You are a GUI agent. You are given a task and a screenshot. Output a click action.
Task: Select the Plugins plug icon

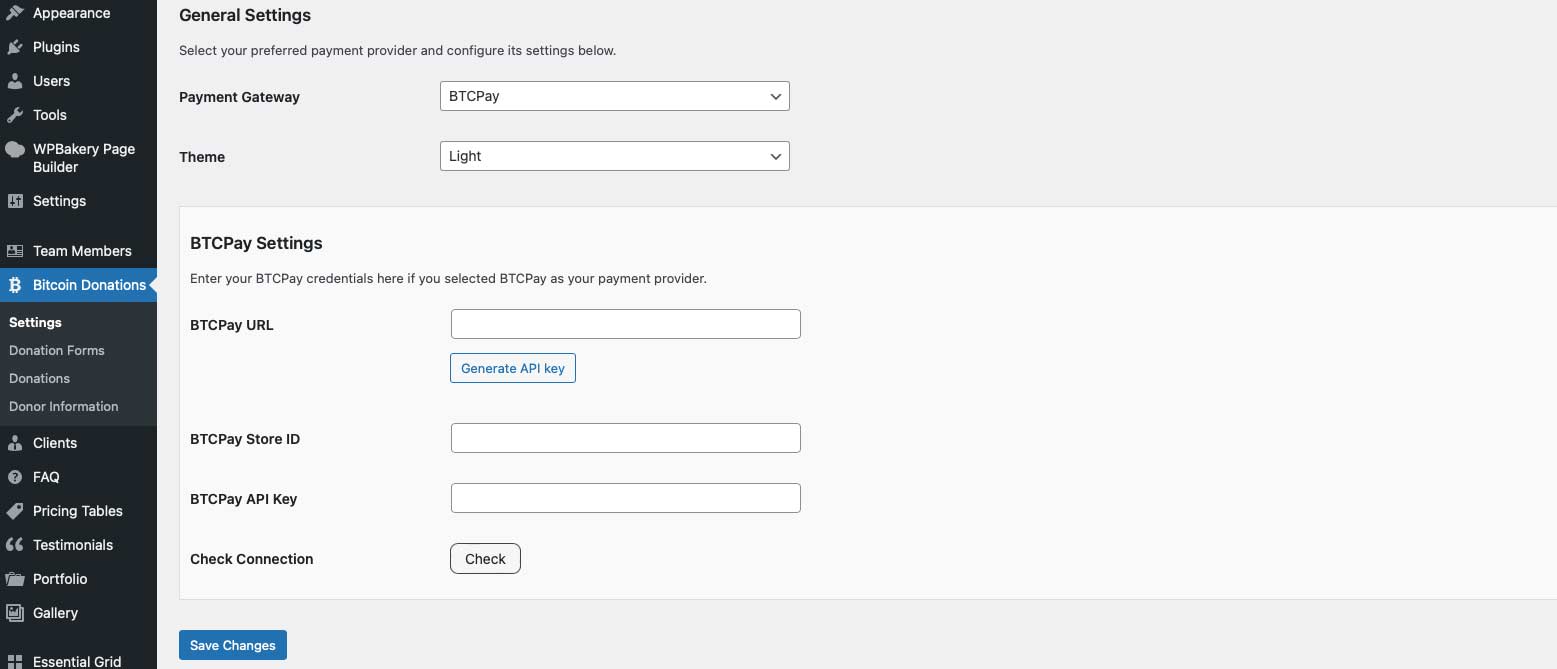click(16, 46)
